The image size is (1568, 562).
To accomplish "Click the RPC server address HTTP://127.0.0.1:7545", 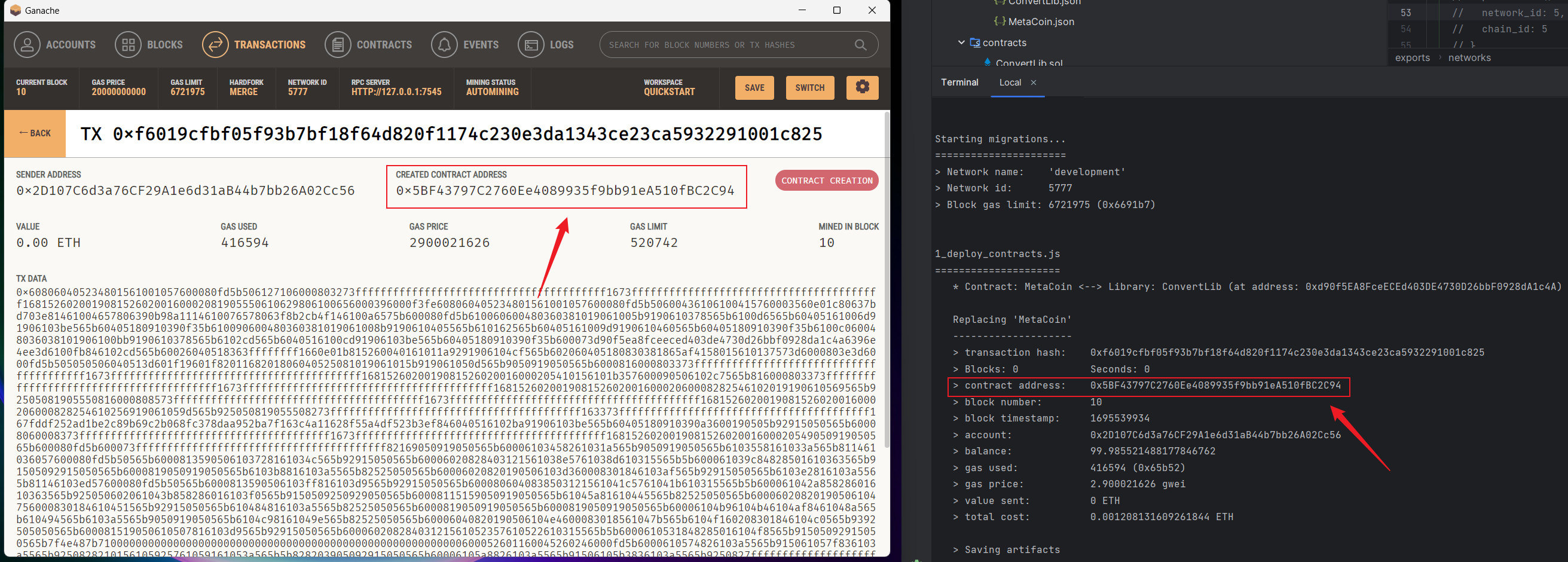I will (x=396, y=92).
